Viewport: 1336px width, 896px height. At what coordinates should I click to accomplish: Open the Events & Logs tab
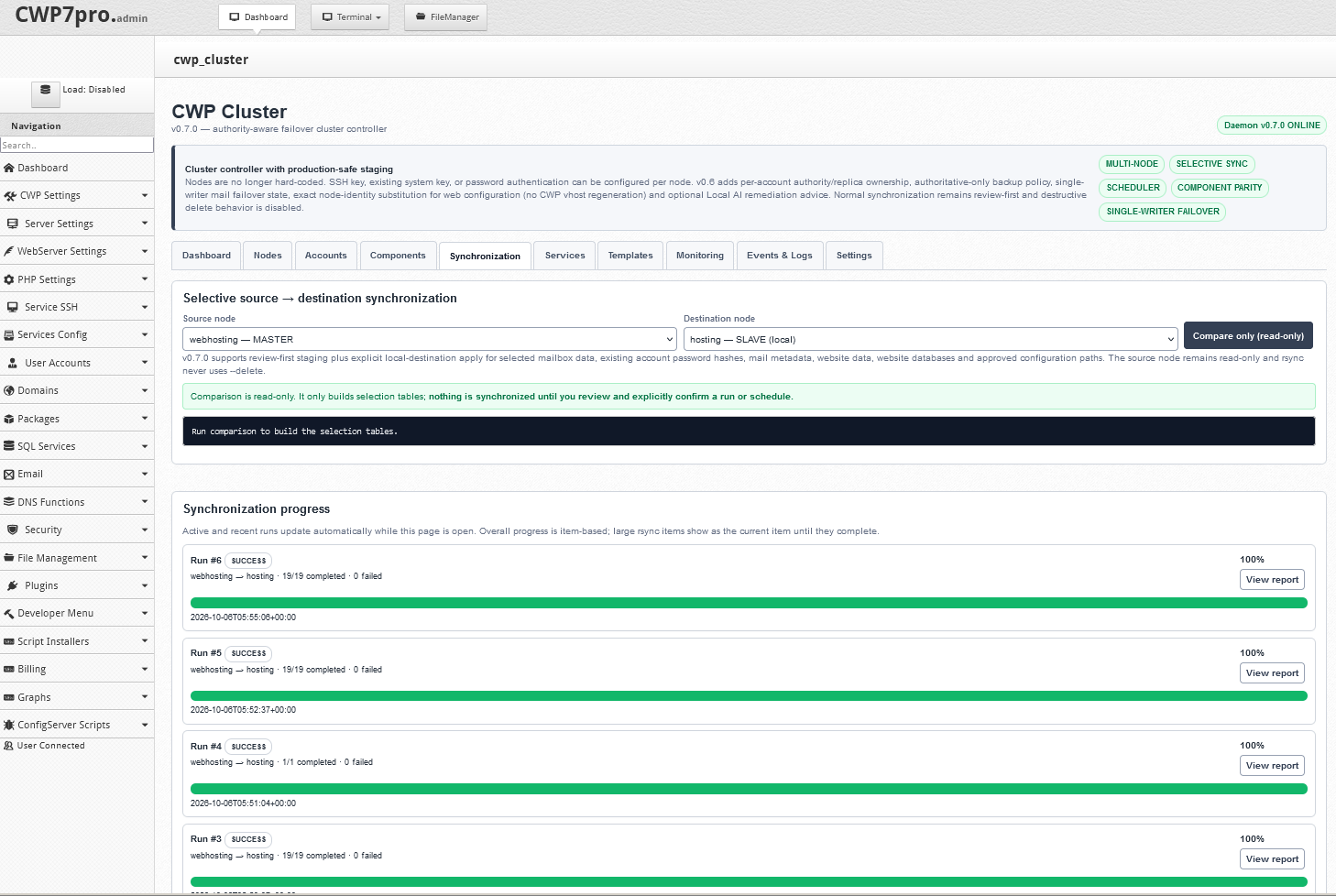(780, 256)
